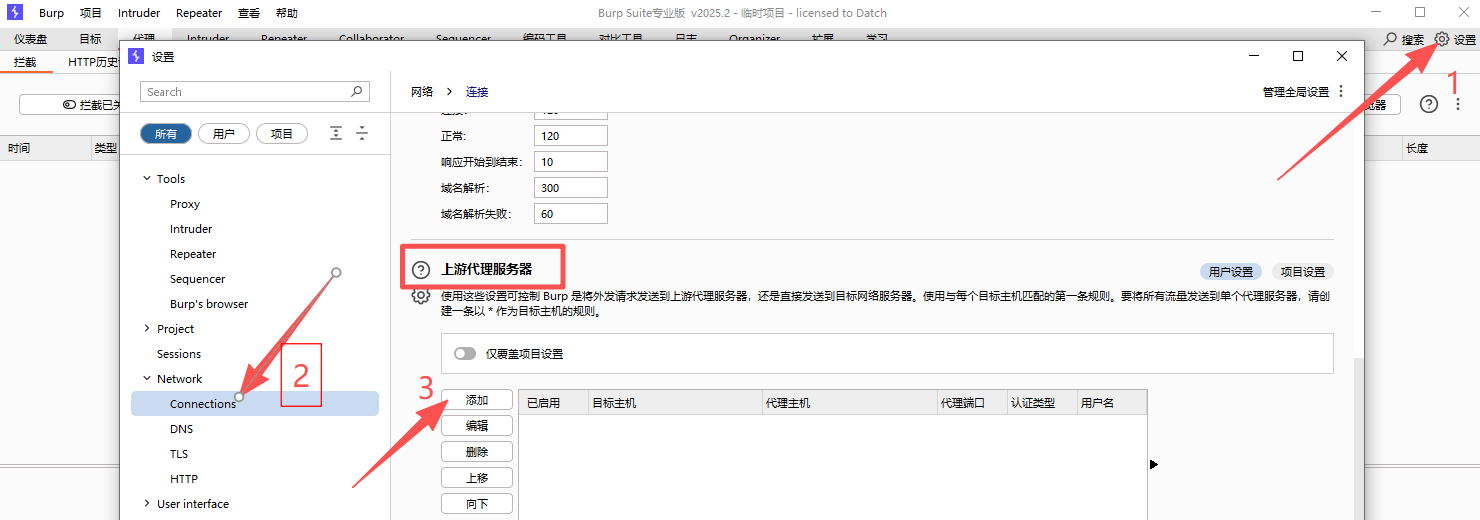Select the 所有 filter pill
Viewport: 1480px width, 520px height.
click(x=166, y=134)
